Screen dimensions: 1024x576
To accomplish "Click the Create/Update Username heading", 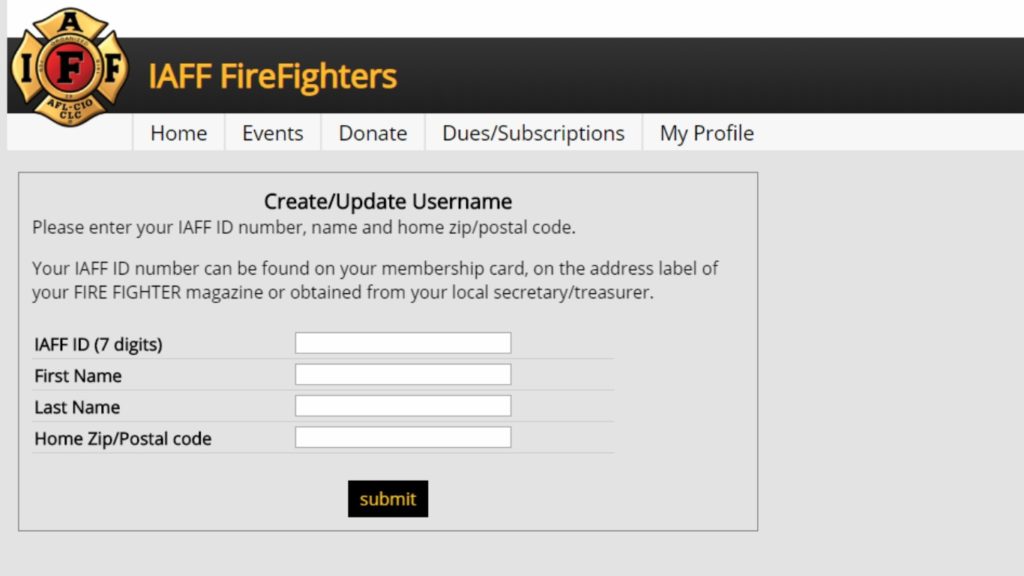I will tap(387, 202).
